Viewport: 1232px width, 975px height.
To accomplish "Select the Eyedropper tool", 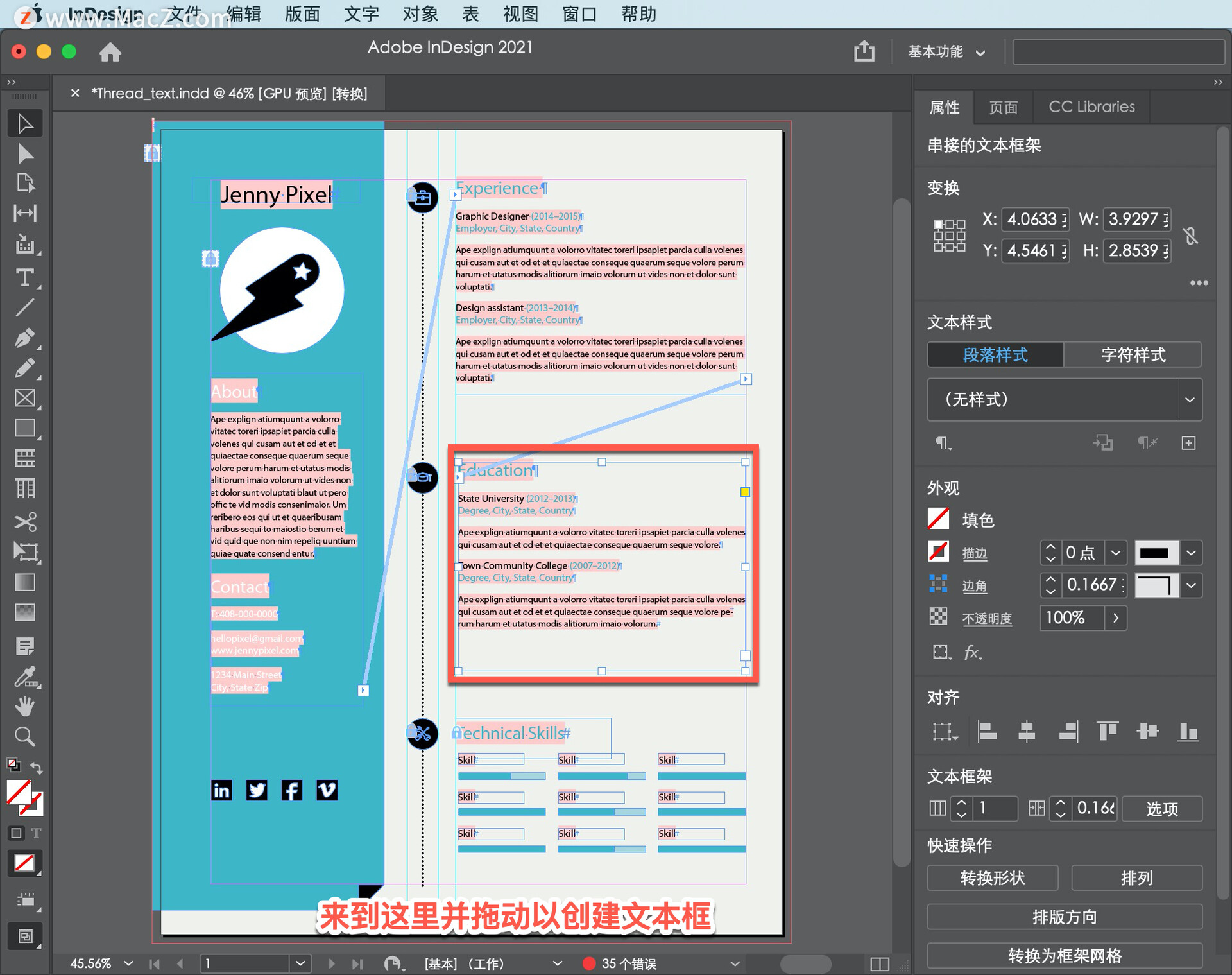I will coord(26,677).
